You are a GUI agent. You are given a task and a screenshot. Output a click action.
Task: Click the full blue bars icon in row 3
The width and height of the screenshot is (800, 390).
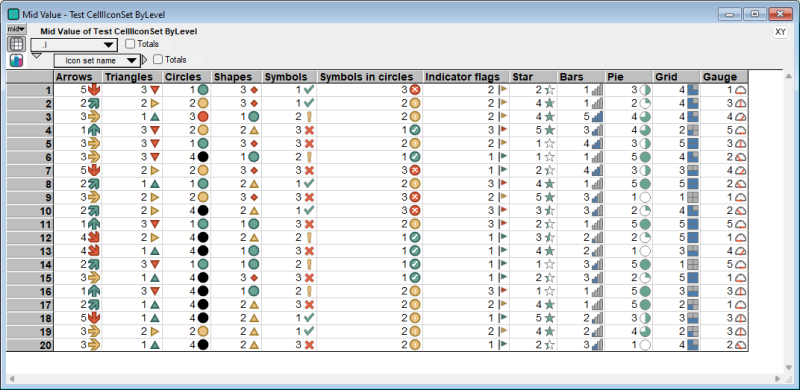[597, 116]
